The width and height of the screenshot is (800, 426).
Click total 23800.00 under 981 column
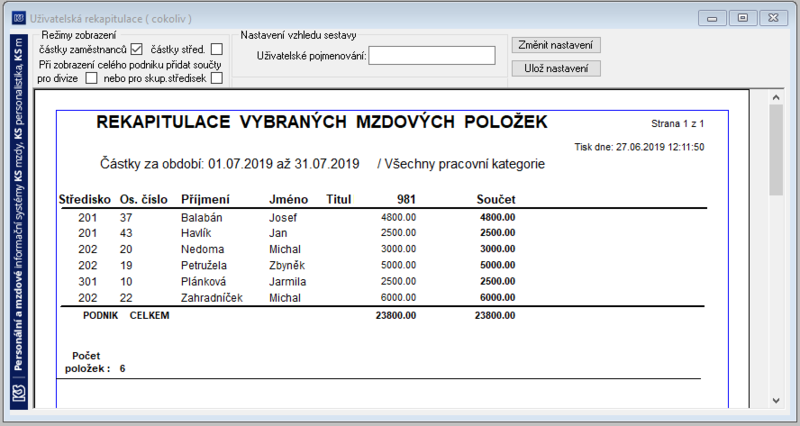(396, 316)
